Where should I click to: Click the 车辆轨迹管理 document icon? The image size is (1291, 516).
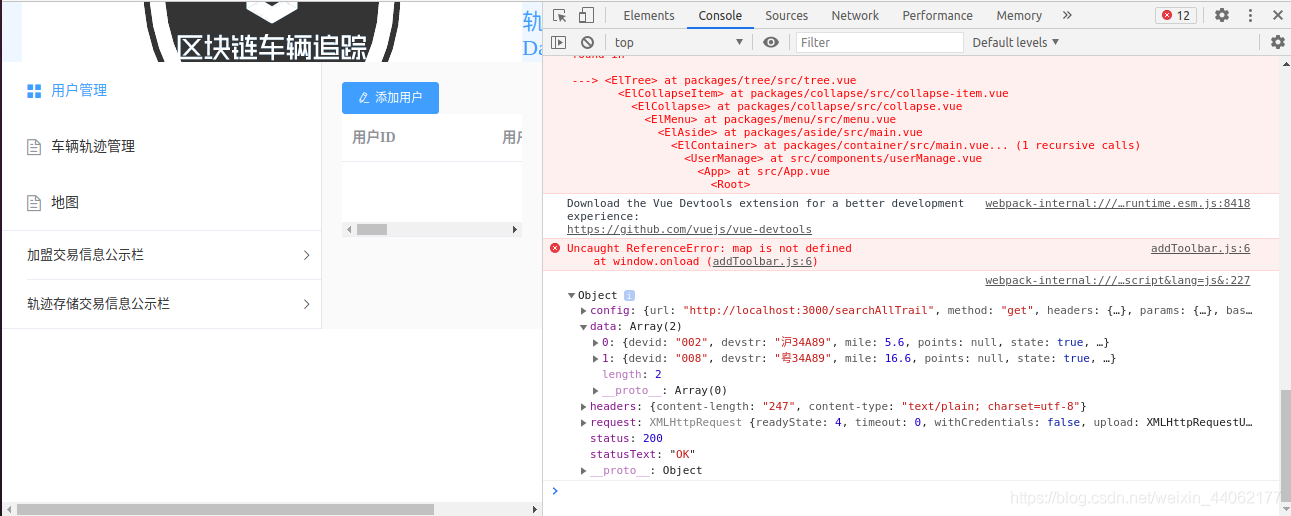pos(34,147)
